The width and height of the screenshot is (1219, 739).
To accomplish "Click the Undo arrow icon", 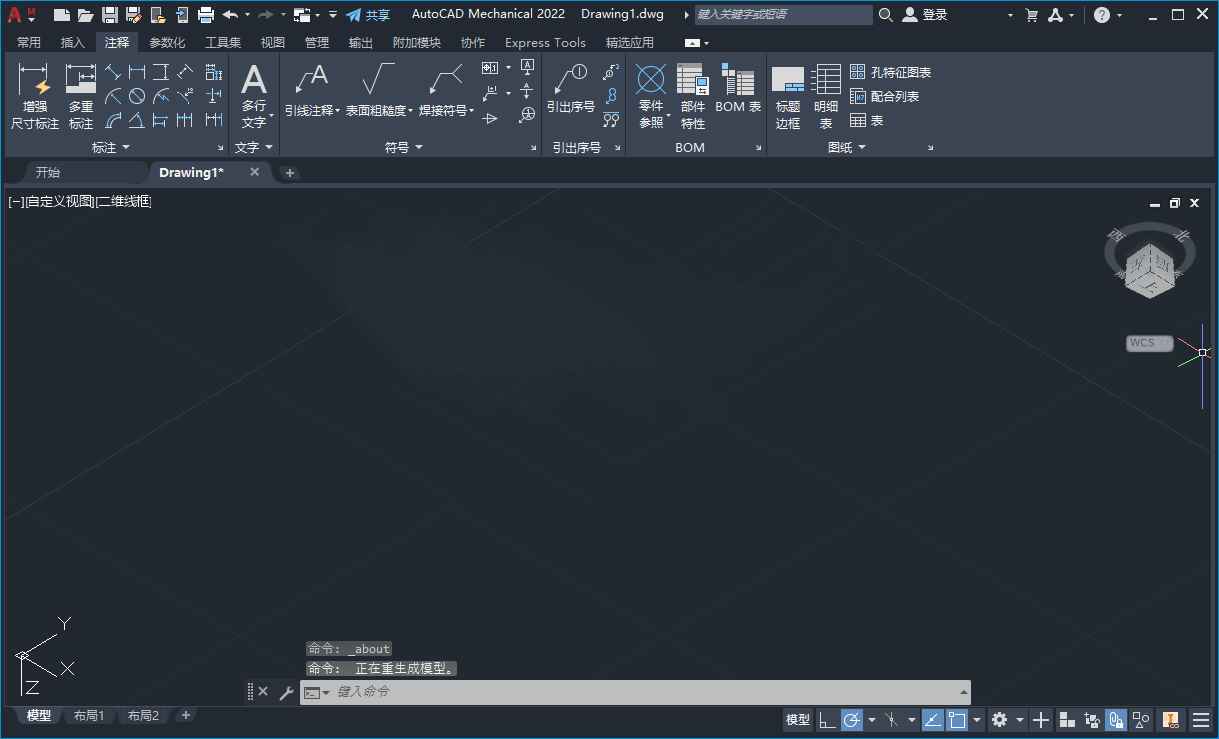I will pyautogui.click(x=230, y=15).
